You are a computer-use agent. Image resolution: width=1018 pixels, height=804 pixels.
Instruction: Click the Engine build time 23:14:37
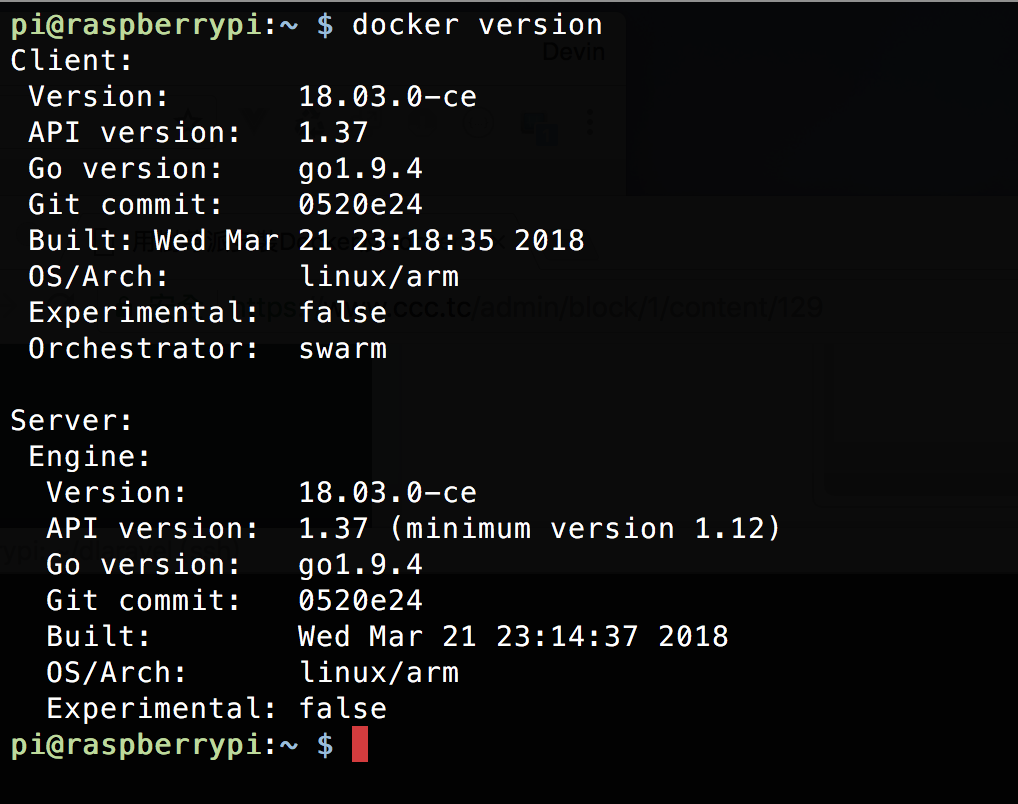click(x=567, y=636)
